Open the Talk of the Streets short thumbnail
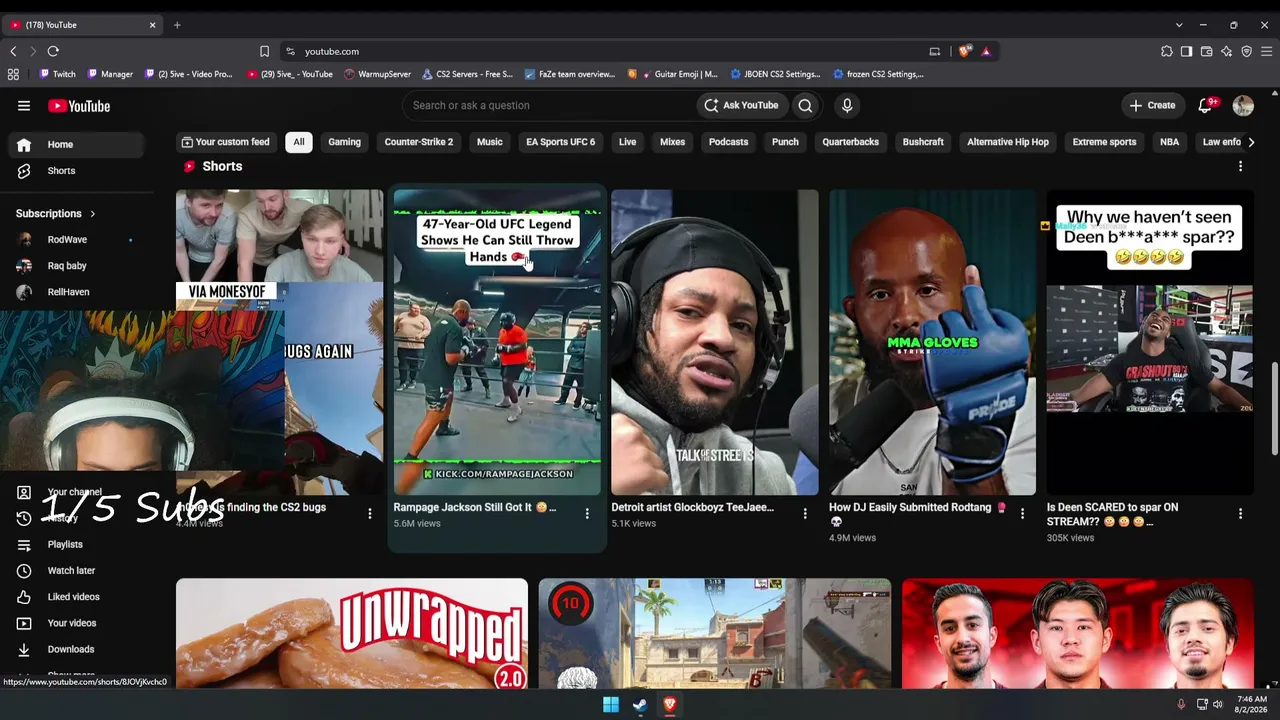This screenshot has width=1280, height=720. click(x=715, y=342)
